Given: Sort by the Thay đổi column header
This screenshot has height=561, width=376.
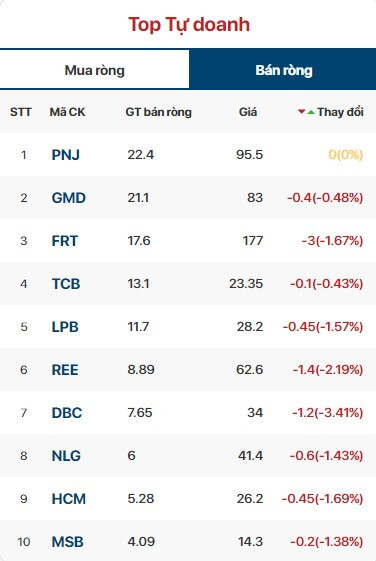Looking at the screenshot, I should 340,112.
